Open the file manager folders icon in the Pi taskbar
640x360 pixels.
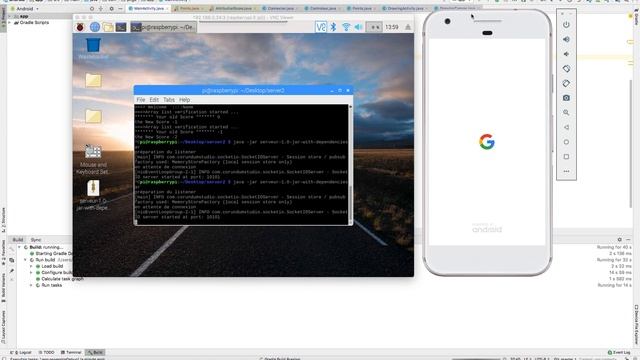[108, 27]
